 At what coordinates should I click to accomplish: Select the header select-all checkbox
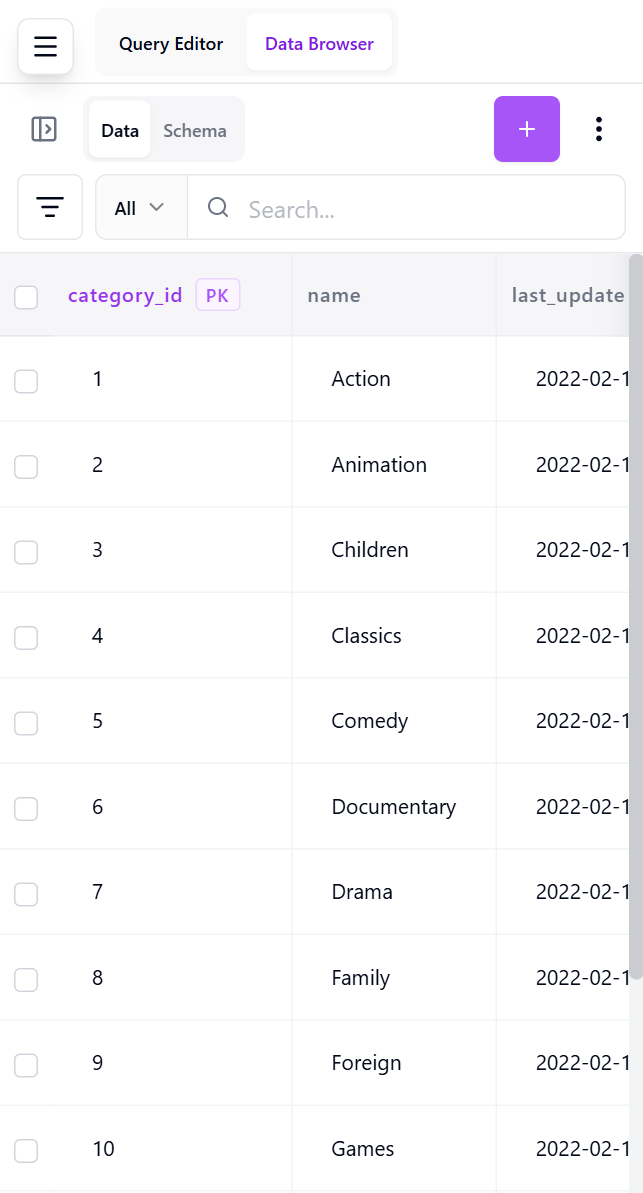[x=26, y=296]
